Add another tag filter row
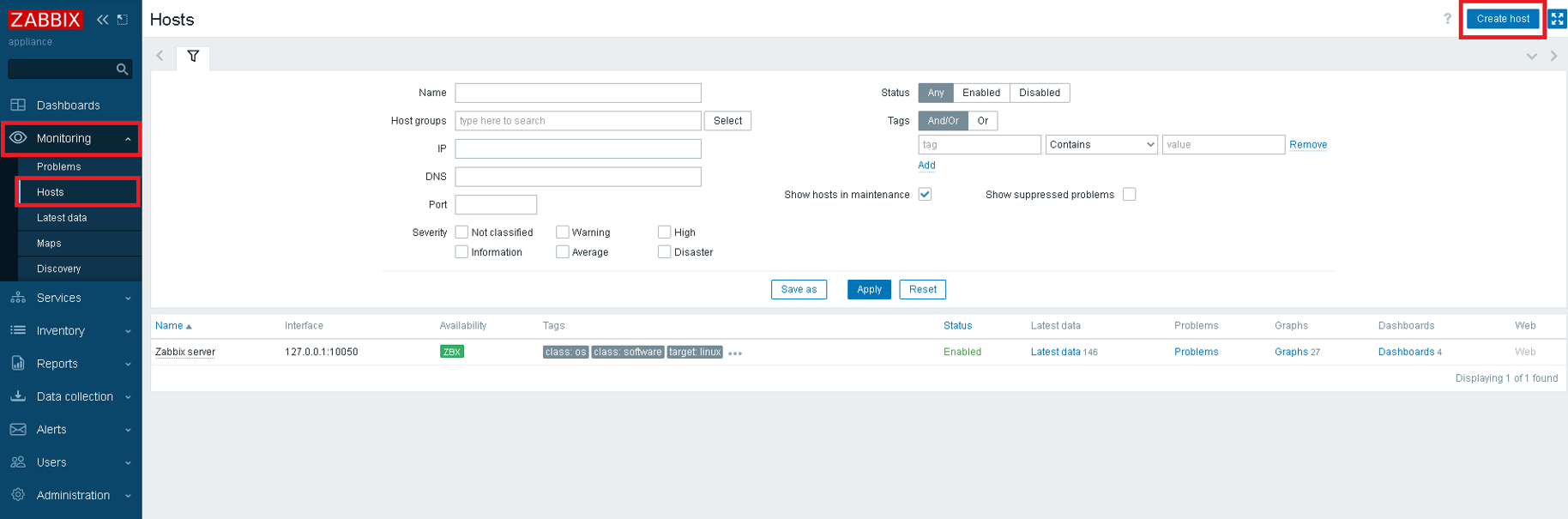This screenshot has width=1568, height=519. tap(926, 166)
